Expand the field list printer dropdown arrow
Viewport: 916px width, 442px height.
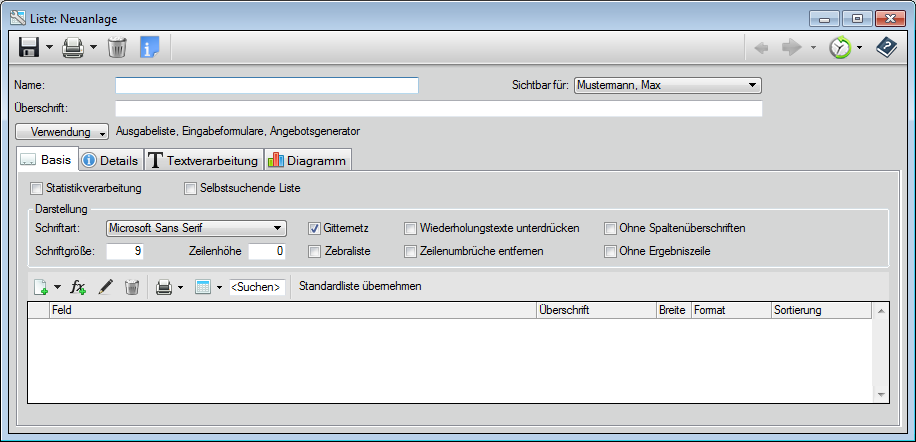pos(181,287)
